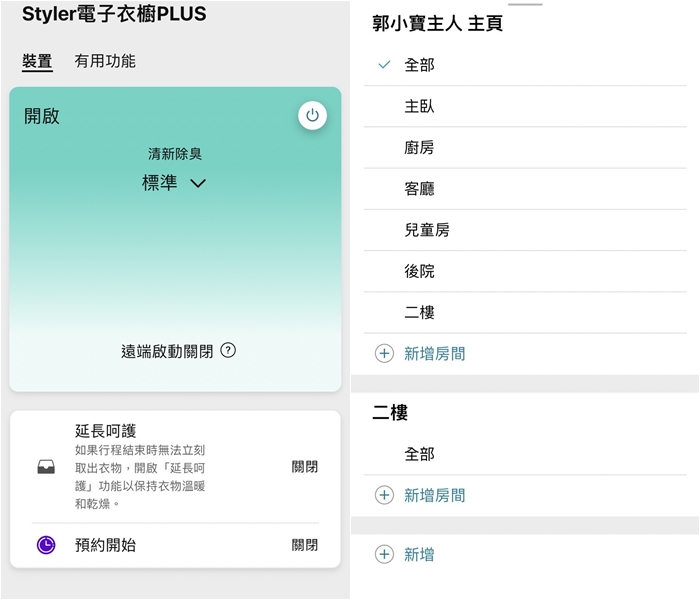
Task: Open the 標準 course selector
Action: tap(160, 183)
